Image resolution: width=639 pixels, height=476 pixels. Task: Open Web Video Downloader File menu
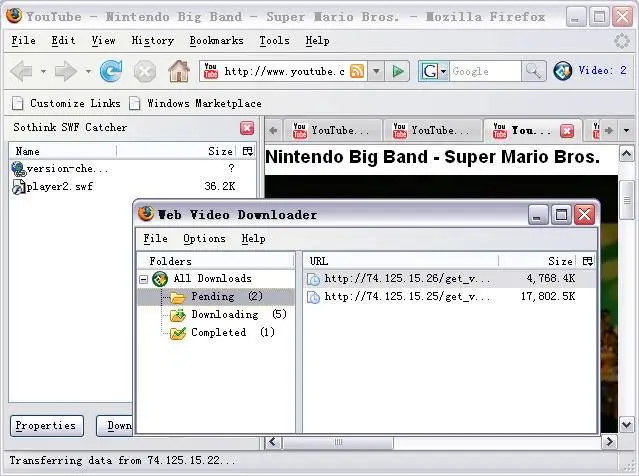(155, 239)
